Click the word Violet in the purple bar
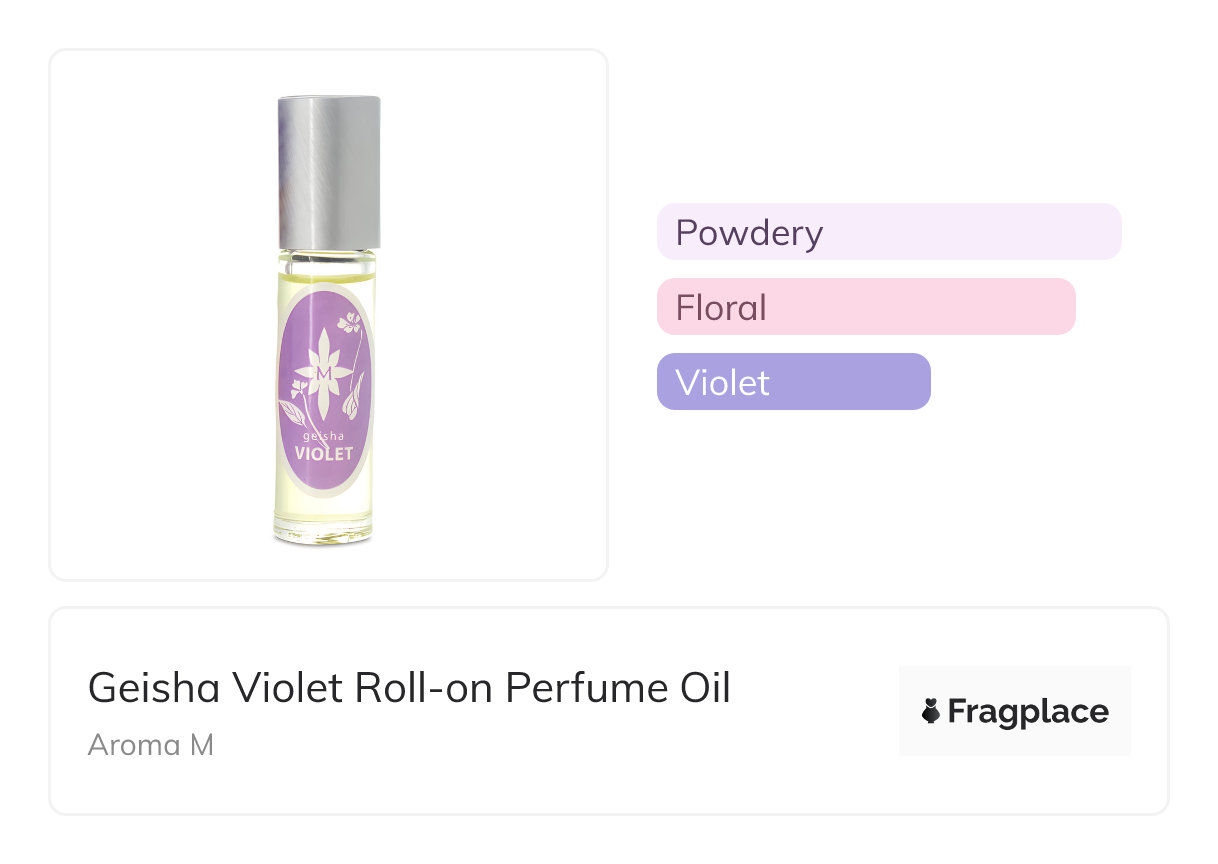This screenshot has height=864, width=1218. 722,382
